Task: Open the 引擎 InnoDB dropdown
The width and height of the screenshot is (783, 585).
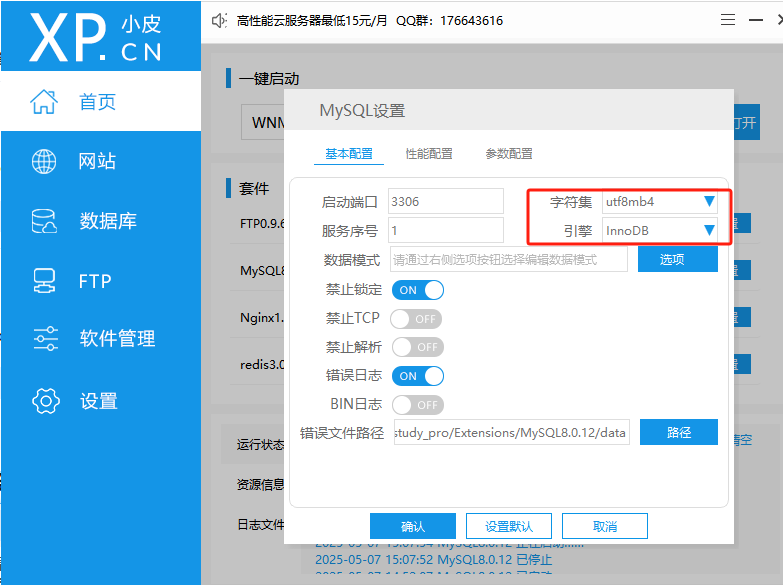Action: click(660, 230)
